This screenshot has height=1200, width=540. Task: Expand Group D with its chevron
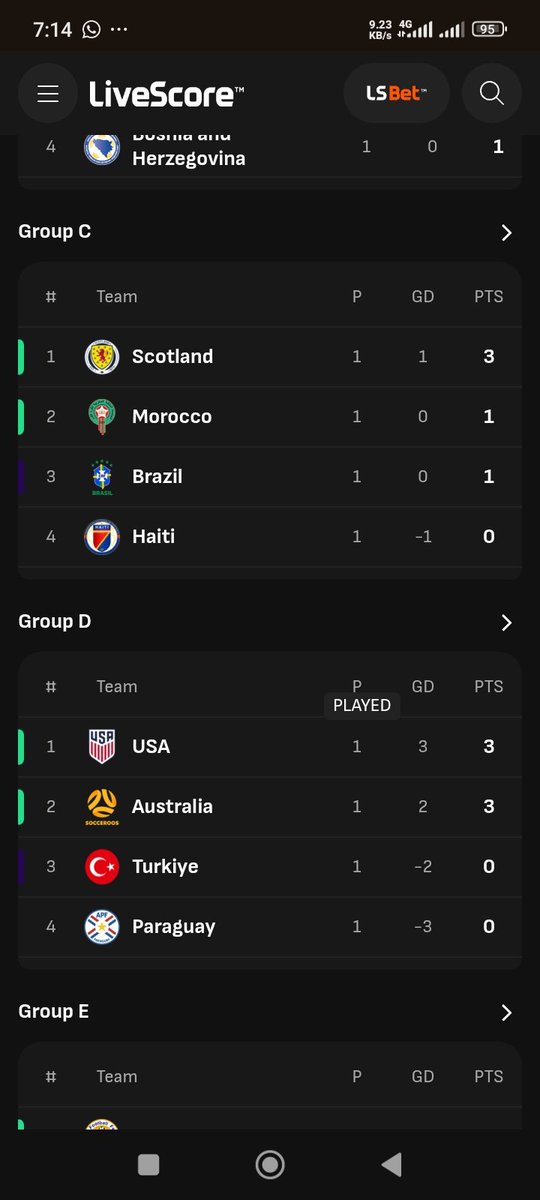506,622
